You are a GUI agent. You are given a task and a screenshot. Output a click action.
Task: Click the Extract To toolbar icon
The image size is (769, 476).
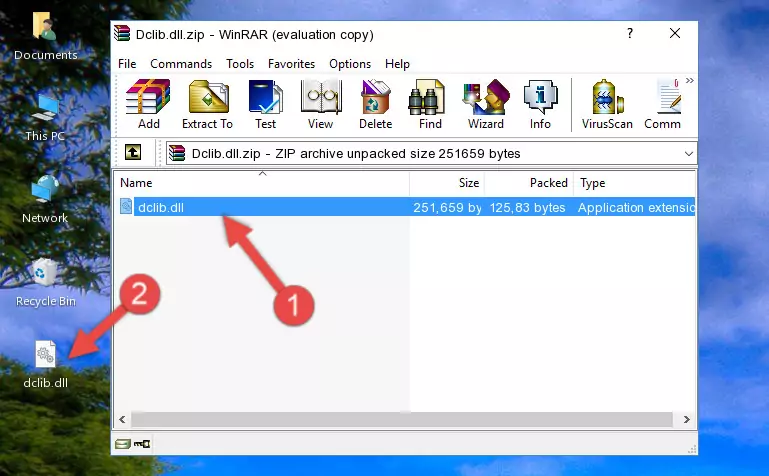207,104
